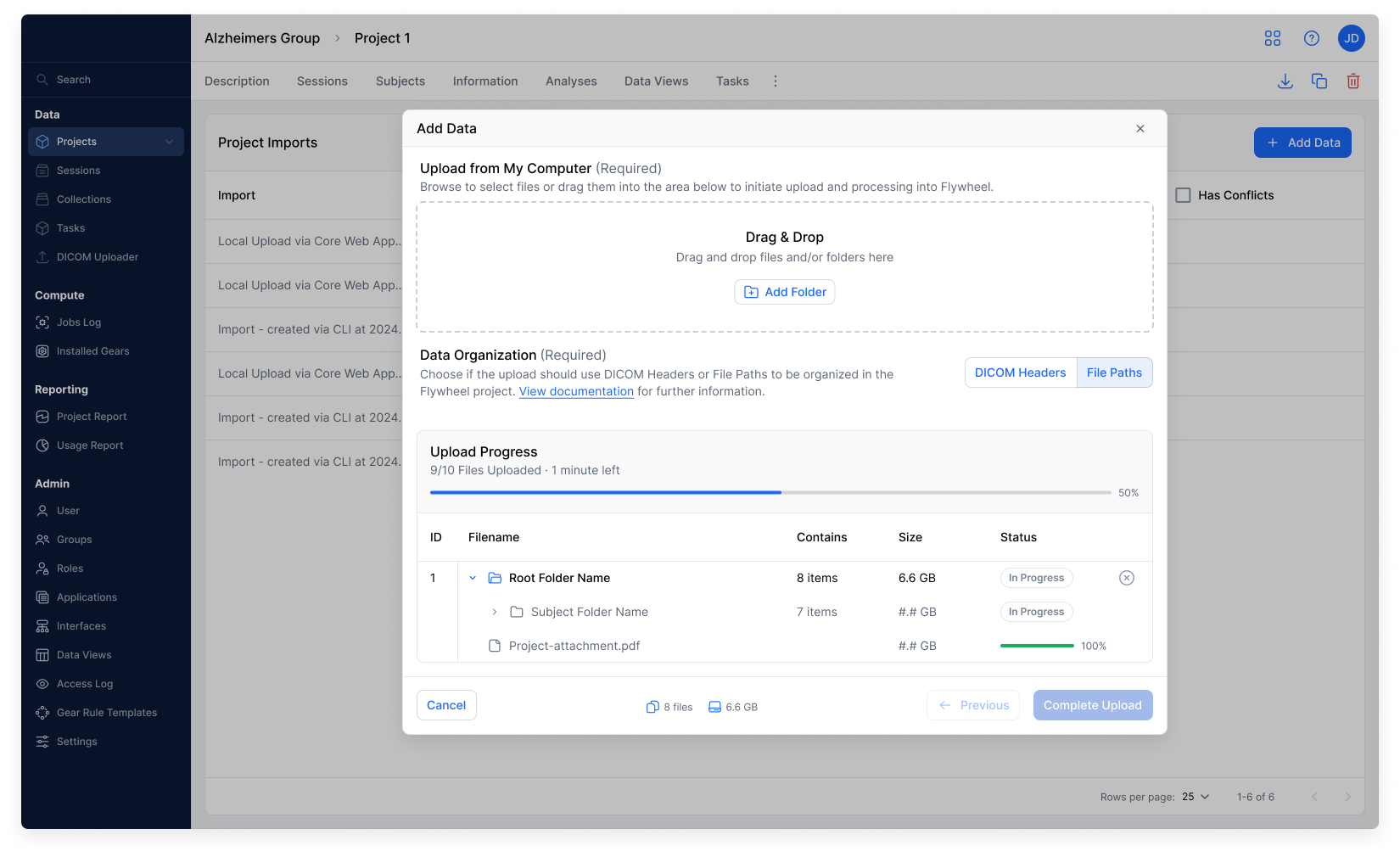Click the Previous button
This screenshot has width=1400, height=857.
pos(973,705)
